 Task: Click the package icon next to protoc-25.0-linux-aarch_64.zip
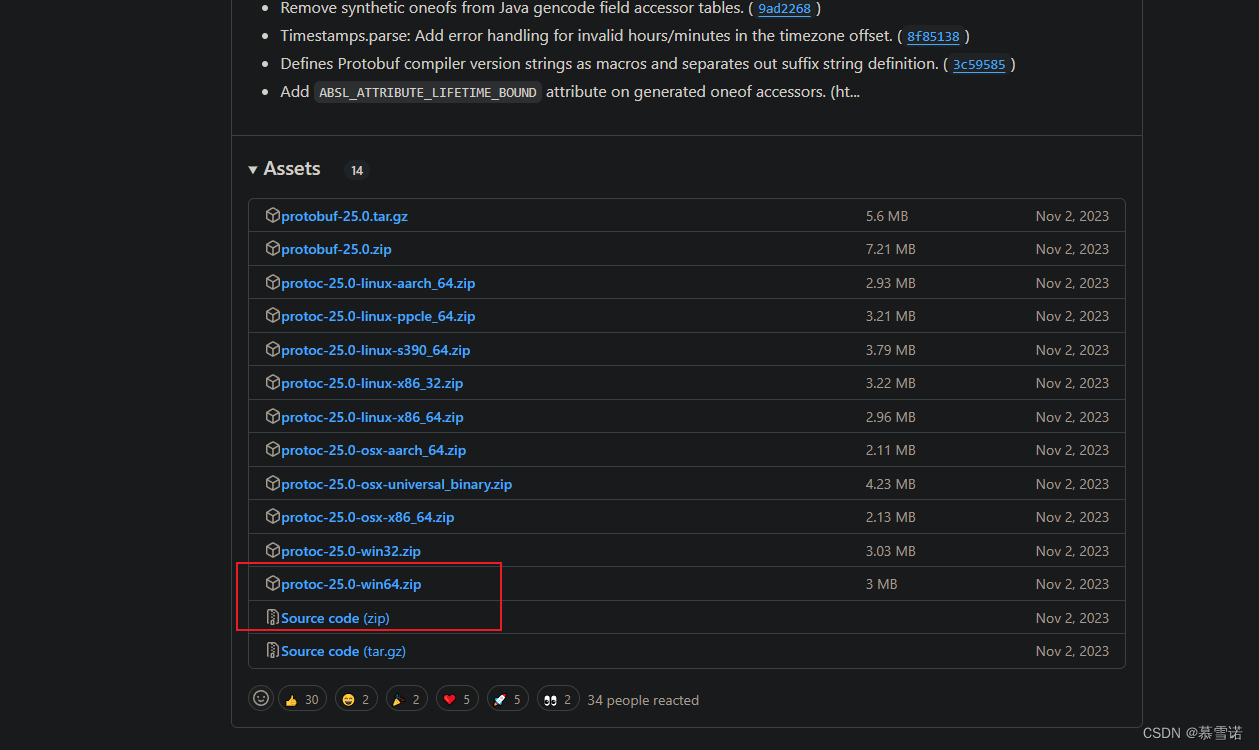tap(272, 282)
